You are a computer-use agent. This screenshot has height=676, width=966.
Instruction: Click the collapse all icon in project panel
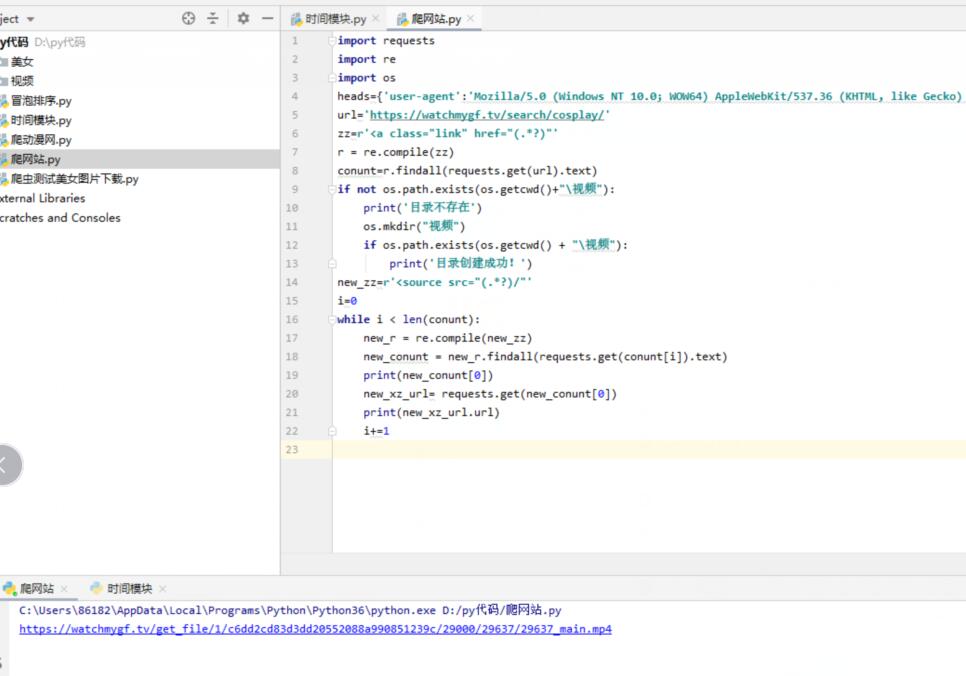[213, 19]
